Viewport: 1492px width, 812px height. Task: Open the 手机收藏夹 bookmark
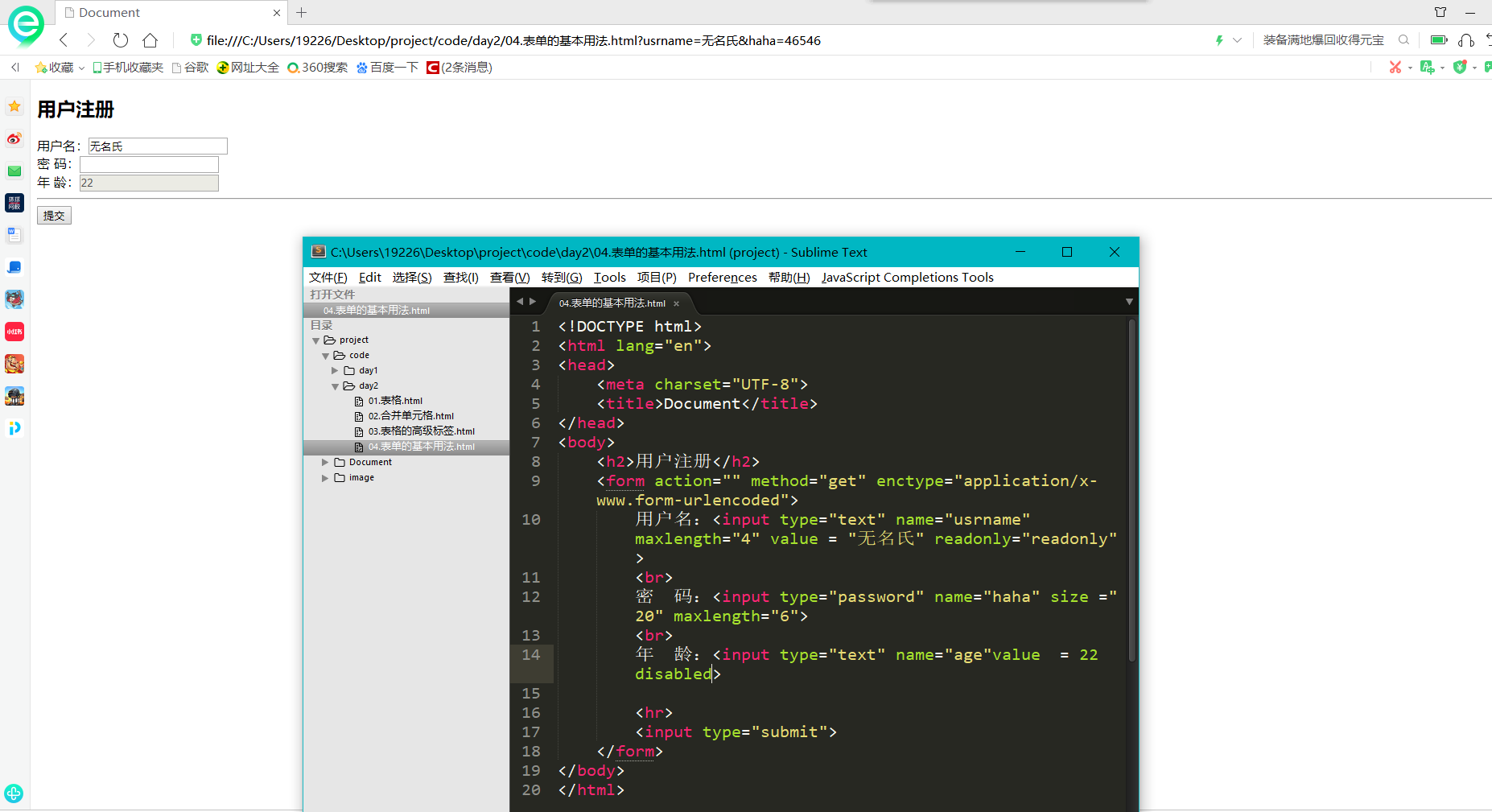(x=128, y=68)
